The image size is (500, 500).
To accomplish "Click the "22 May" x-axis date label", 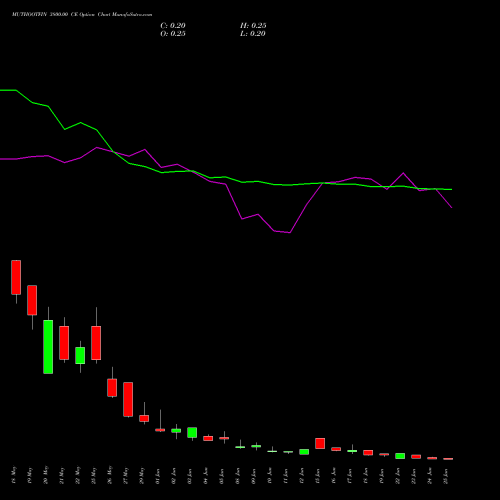I will click(78, 475).
